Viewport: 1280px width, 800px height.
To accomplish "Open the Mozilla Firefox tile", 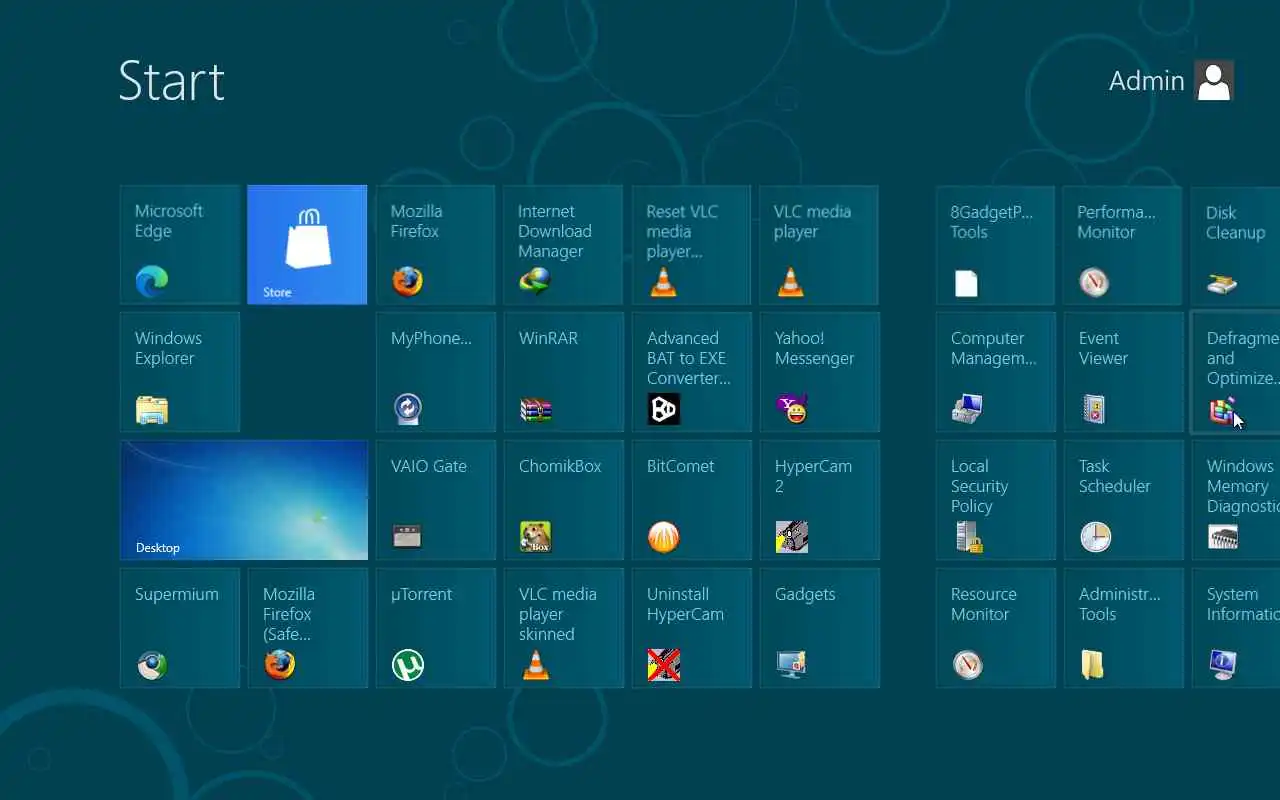I will coord(435,245).
